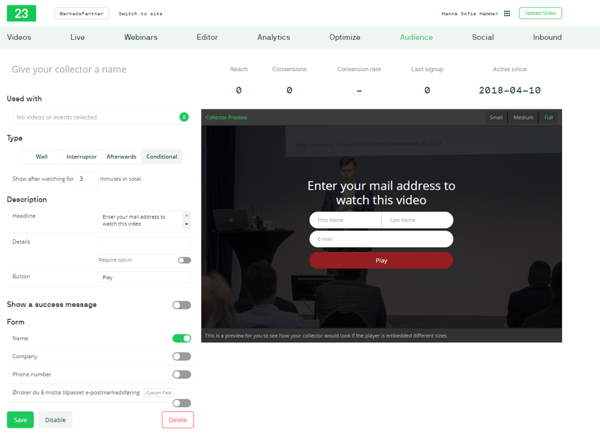The width and height of the screenshot is (600, 435).
Task: Turn on the Company field toggle
Action: tap(181, 356)
